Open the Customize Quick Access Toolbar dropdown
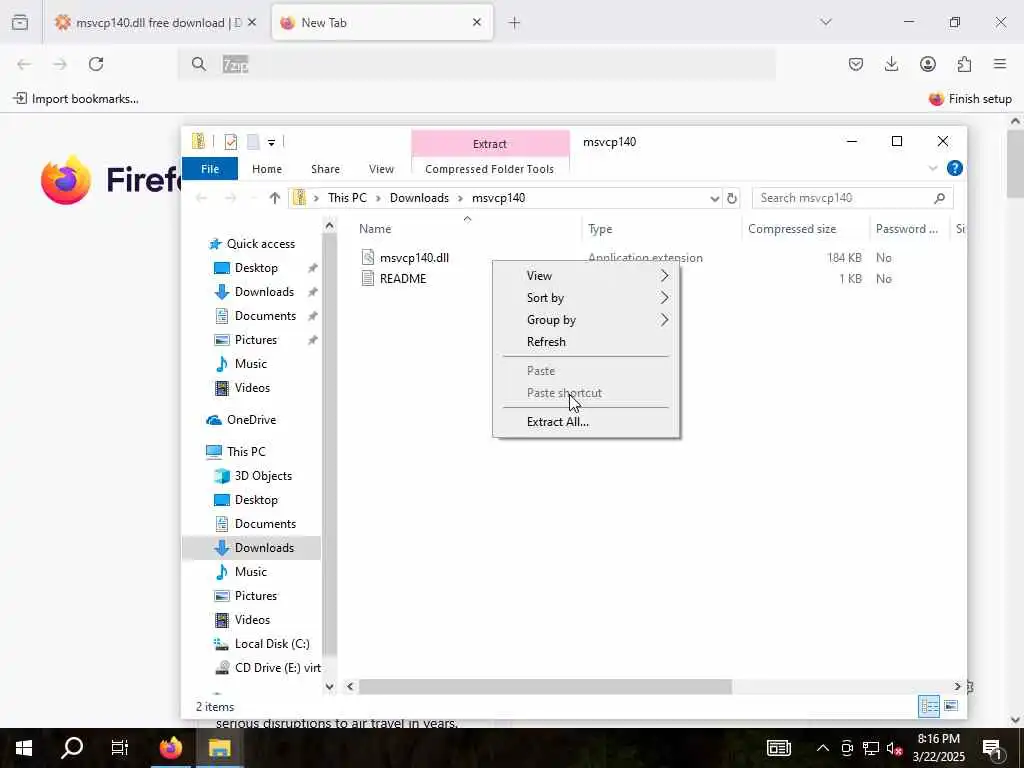This screenshot has width=1024, height=768. point(271,142)
